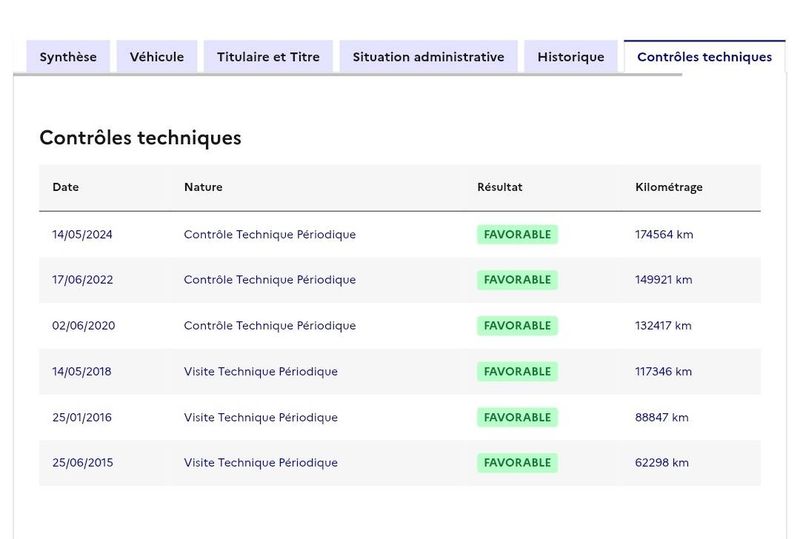Image resolution: width=800 pixels, height=539 pixels.
Task: Click Contrôle Technique Périodique on 02/06/2020 row
Action: (270, 326)
